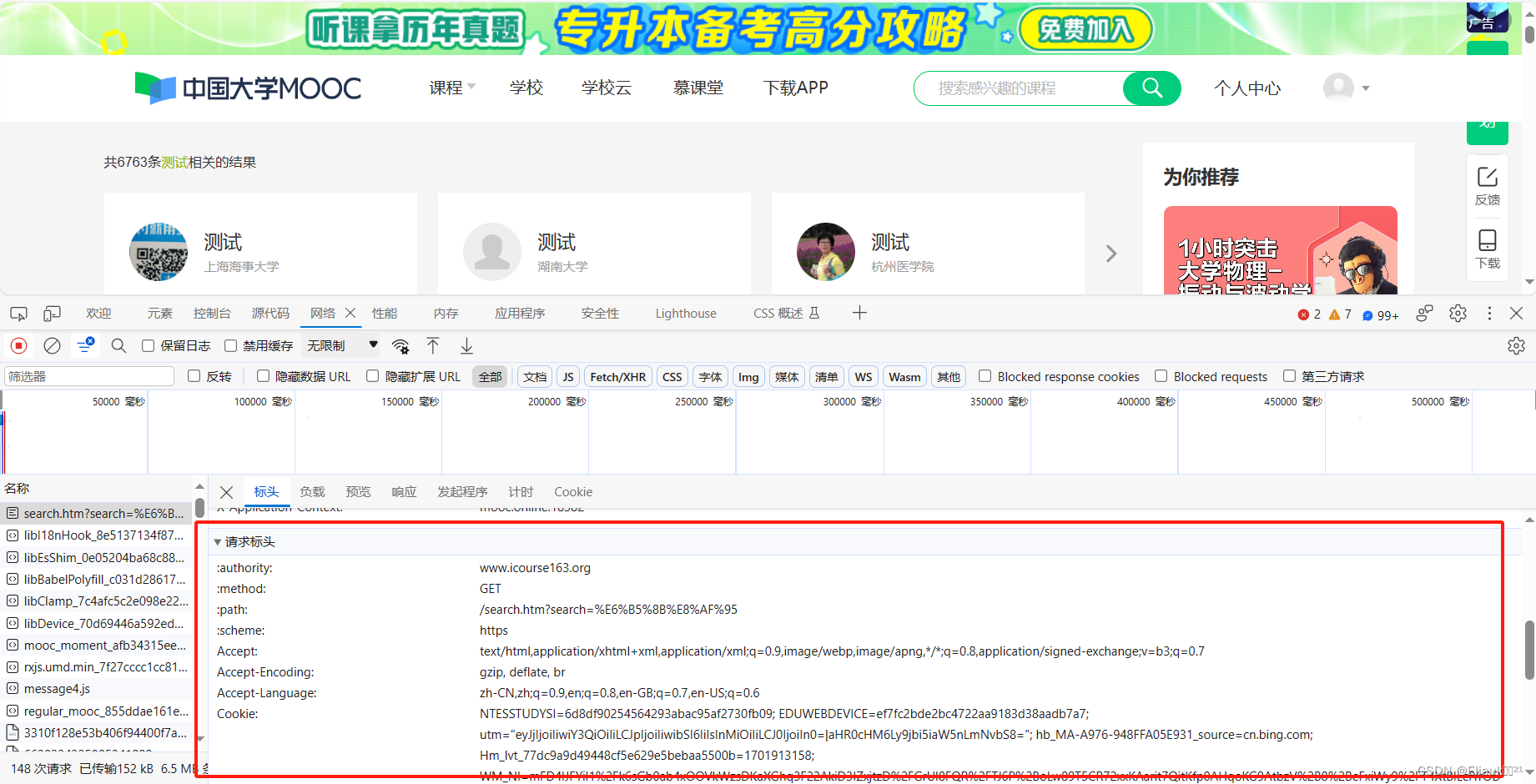Filter by WS requests
This screenshot has width=1536, height=784.
point(863,377)
